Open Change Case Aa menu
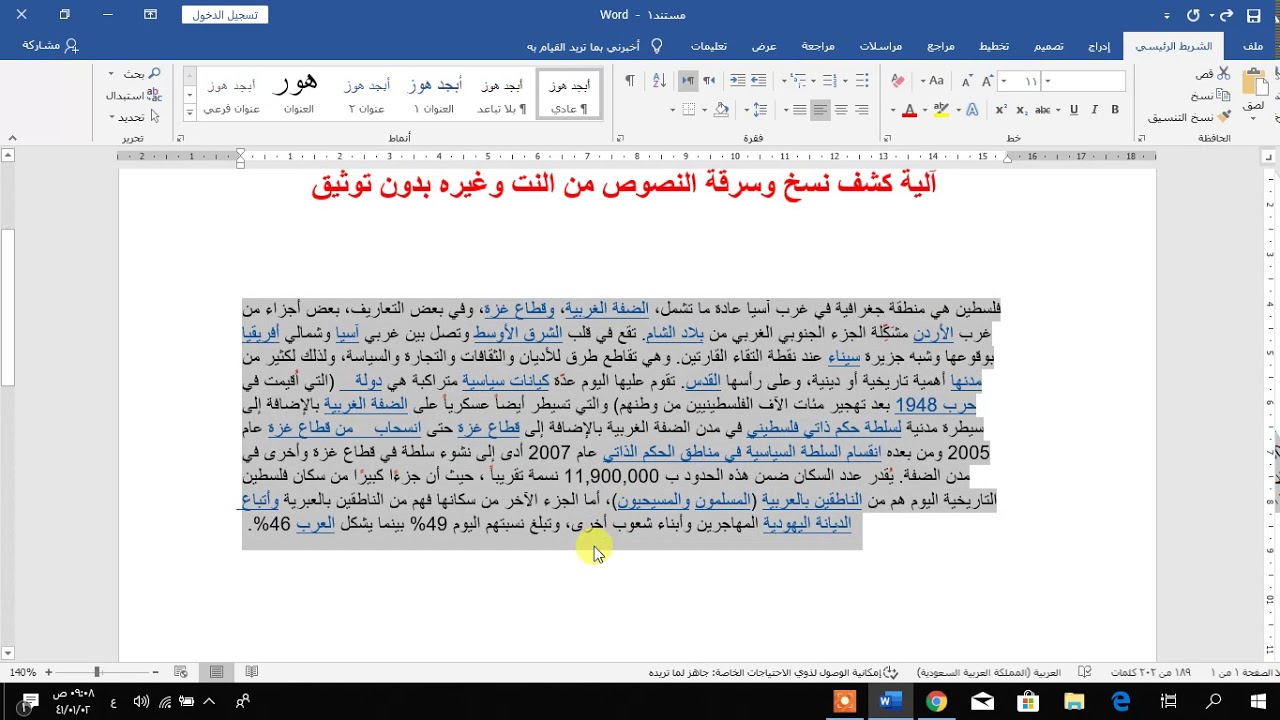 click(933, 81)
